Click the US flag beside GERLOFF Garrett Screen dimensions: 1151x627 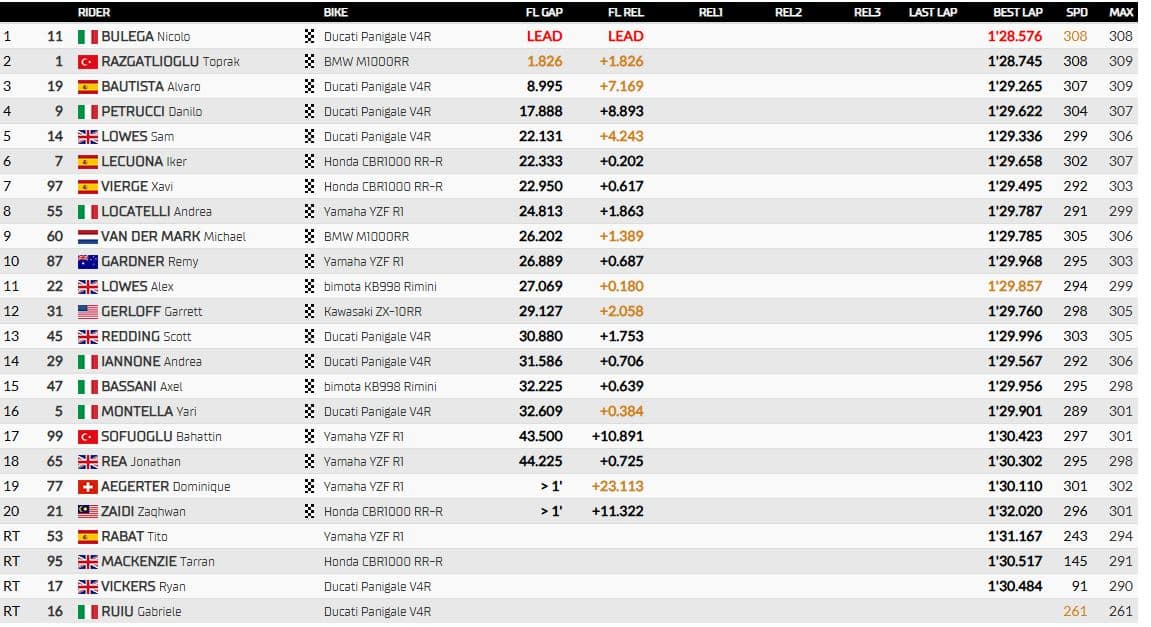click(87, 311)
